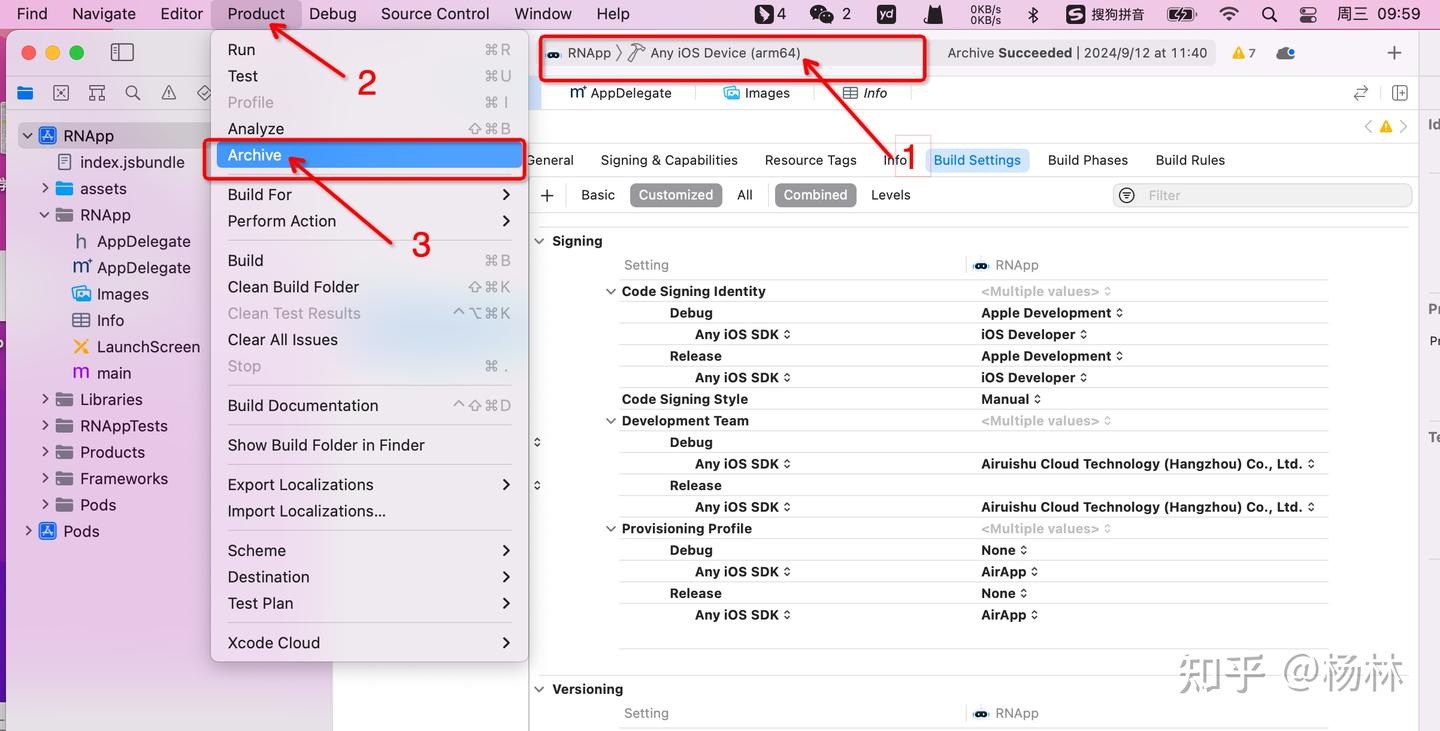The image size is (1440, 731).
Task: Select Show Build Folder in Finder
Action: click(x=367, y=445)
